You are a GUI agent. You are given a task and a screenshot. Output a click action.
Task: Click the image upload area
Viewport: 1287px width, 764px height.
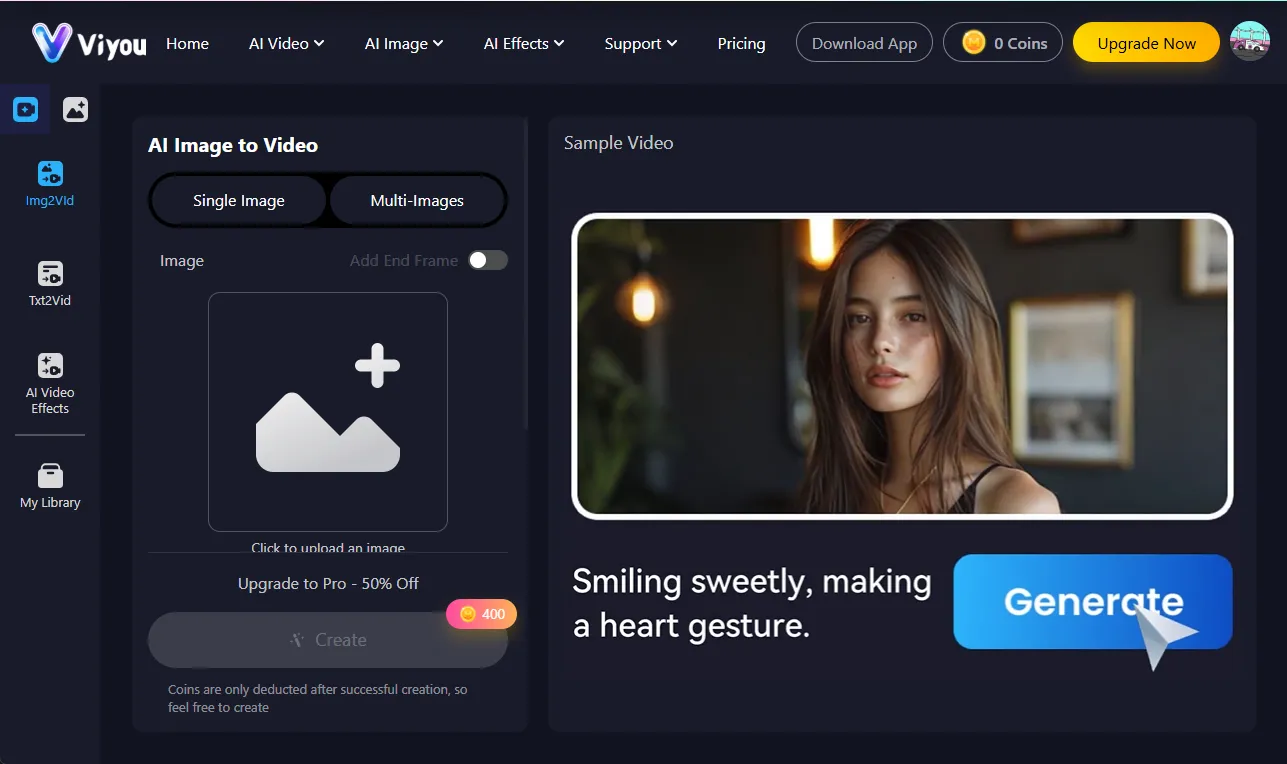tap(327, 411)
